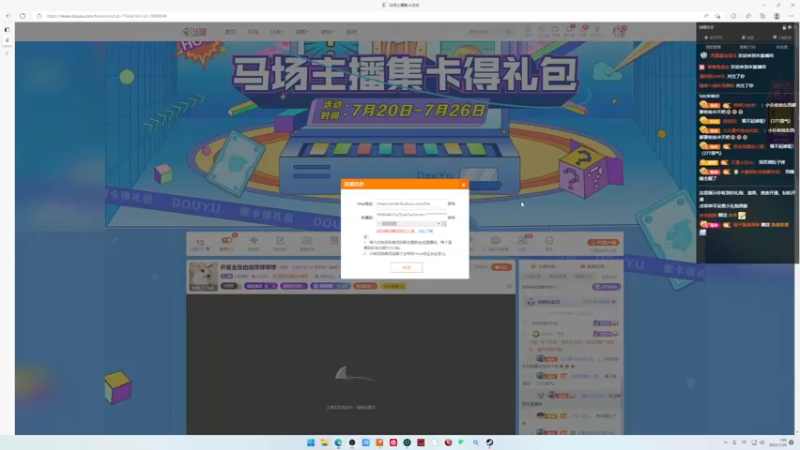Click the waveform icon in streamer toolbar
Screen dimensions: 800x450
(x=254, y=242)
